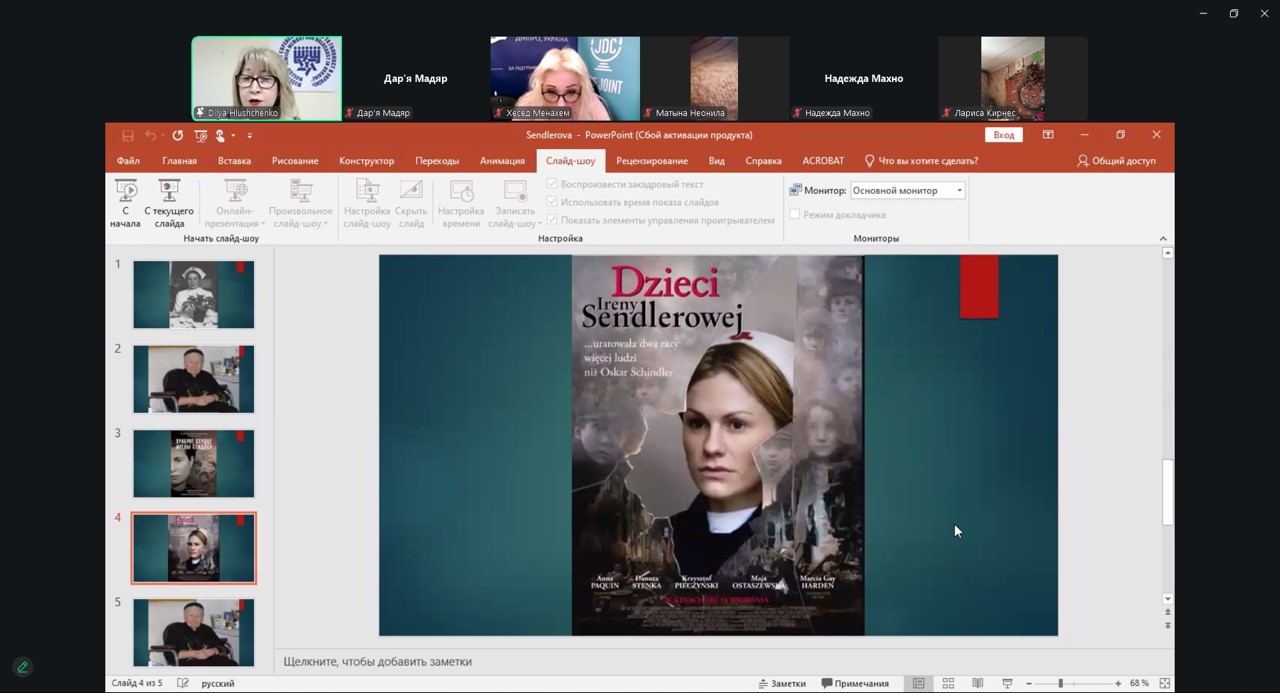Toggle 'Использовать время показа слайдов' checkbox

(x=552, y=202)
